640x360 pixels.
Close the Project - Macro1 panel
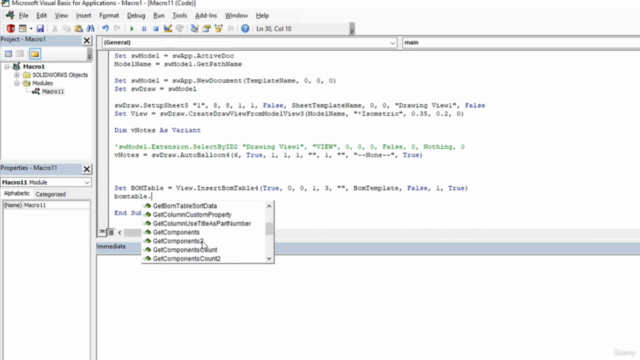pyautogui.click(x=87, y=40)
